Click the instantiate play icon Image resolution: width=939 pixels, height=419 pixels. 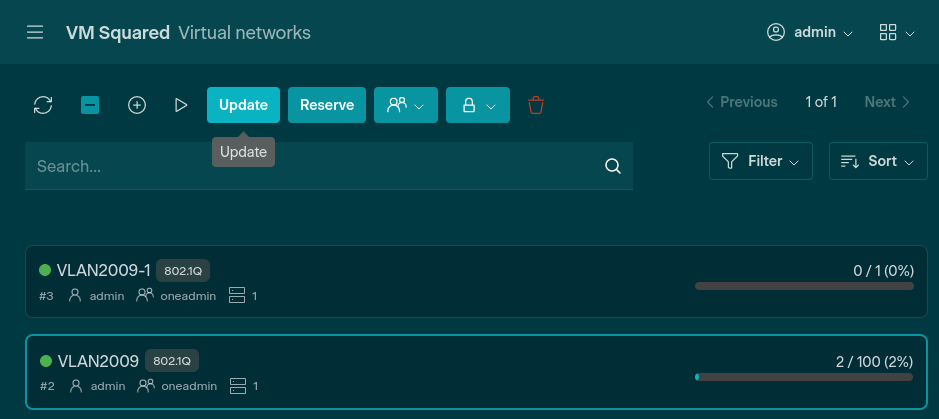click(181, 105)
